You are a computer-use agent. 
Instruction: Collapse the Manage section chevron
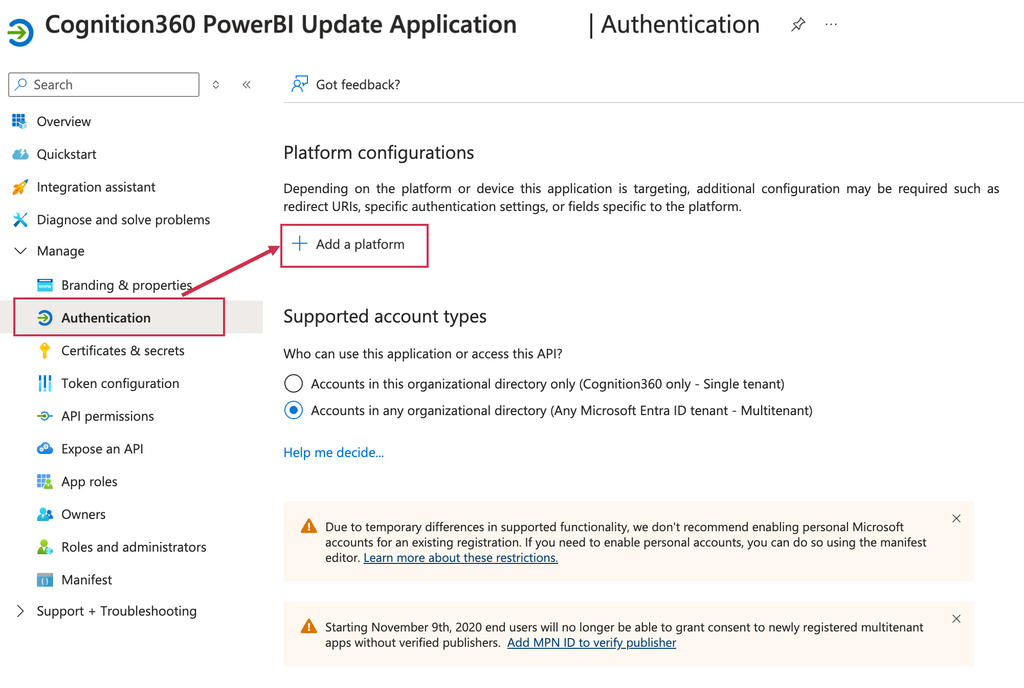20,251
